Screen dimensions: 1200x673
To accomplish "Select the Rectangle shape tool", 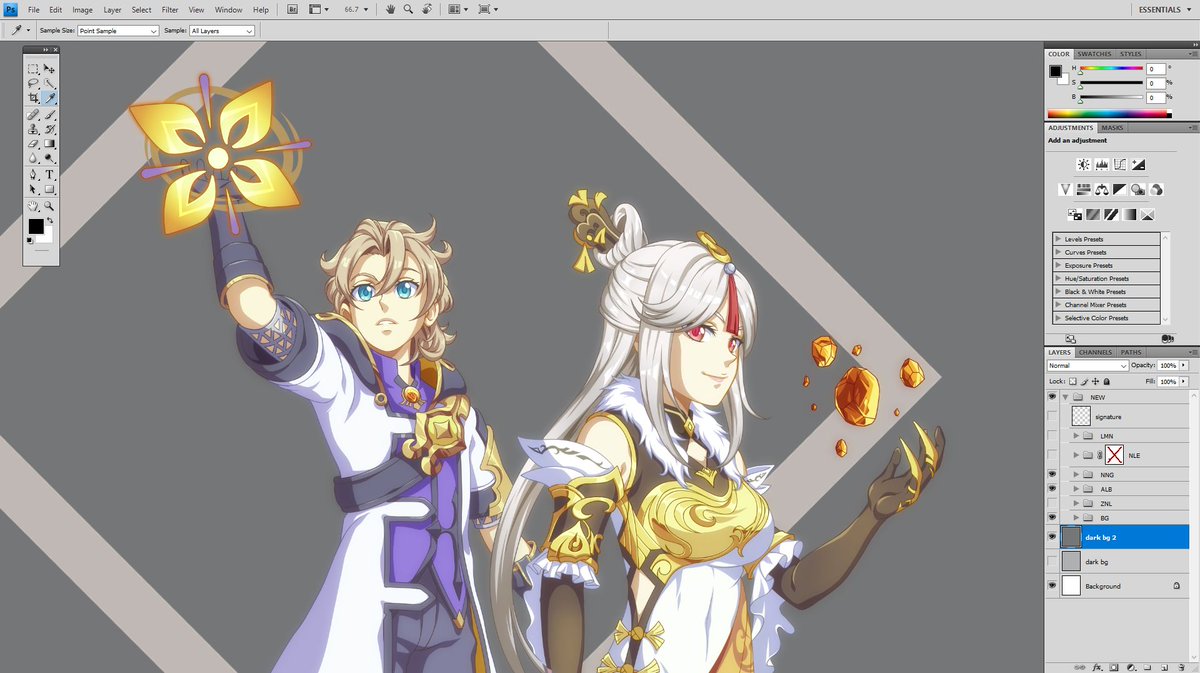I will (49, 189).
